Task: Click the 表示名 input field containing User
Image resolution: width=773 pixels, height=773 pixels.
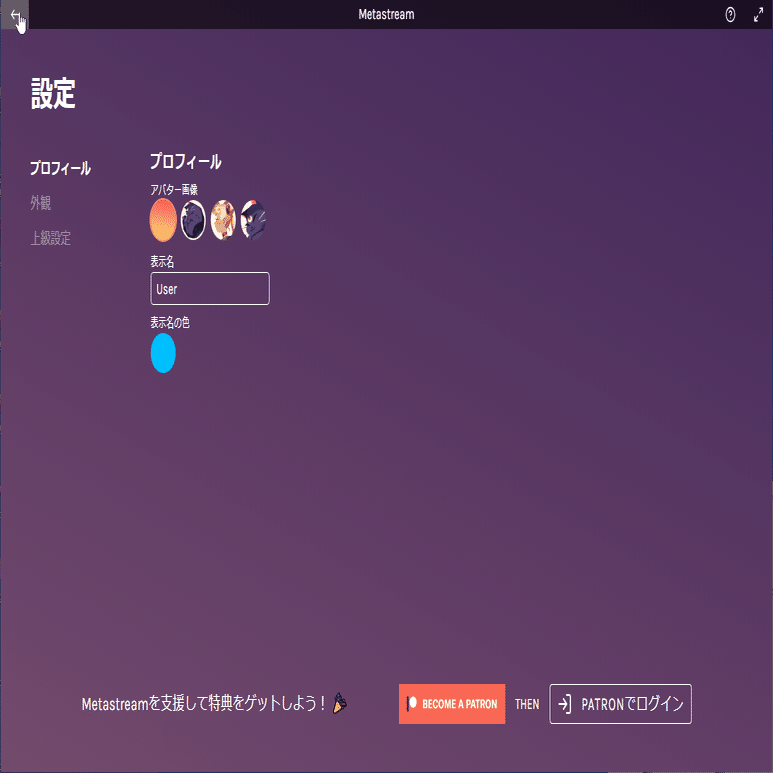Action: [210, 288]
